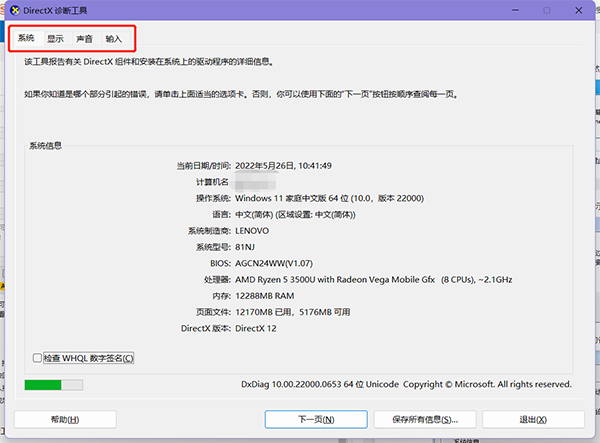
Task: Click the date value 2022年5月26日, 10:41:49
Action: 283,166
